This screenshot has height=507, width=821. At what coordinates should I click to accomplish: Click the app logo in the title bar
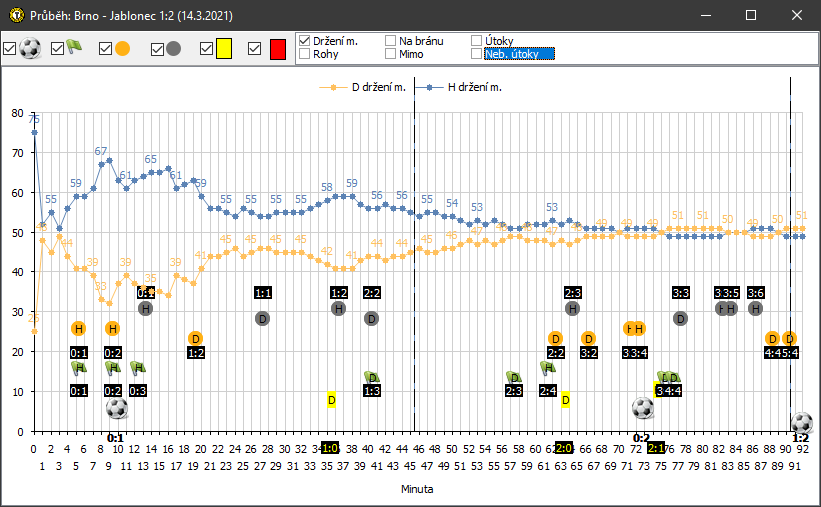pyautogui.click(x=15, y=15)
